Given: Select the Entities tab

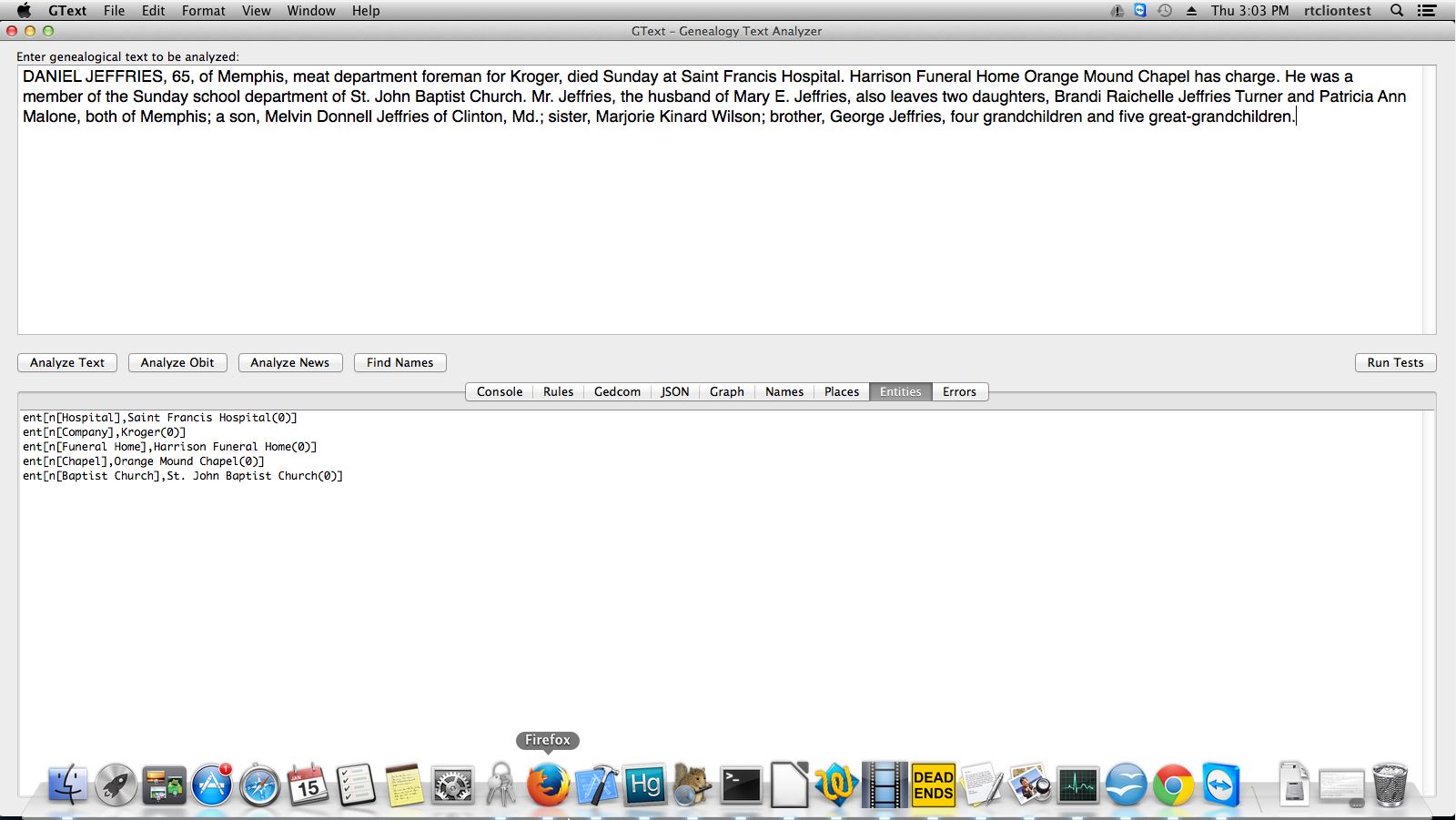Looking at the screenshot, I should point(901,391).
